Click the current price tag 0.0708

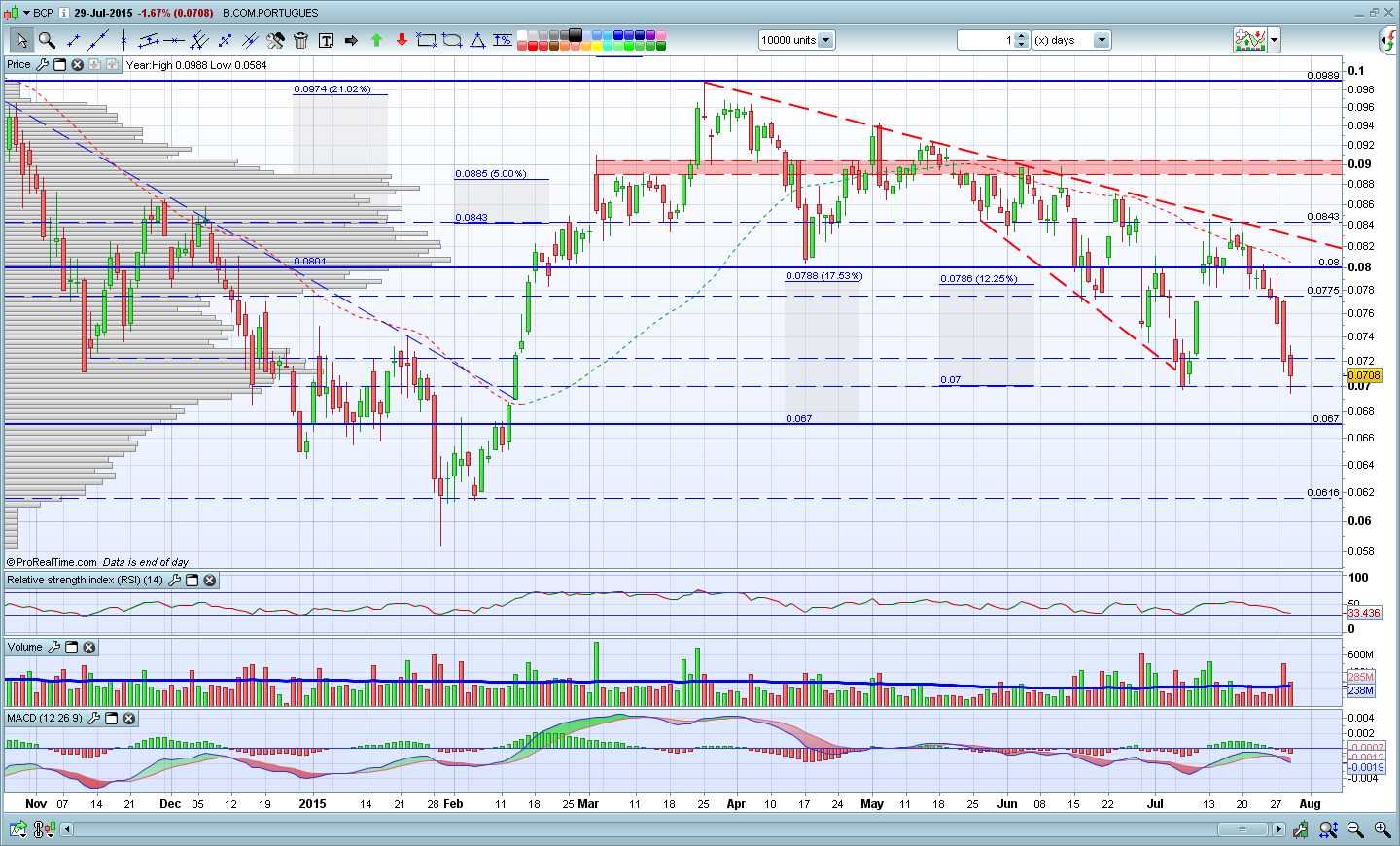pos(1364,375)
